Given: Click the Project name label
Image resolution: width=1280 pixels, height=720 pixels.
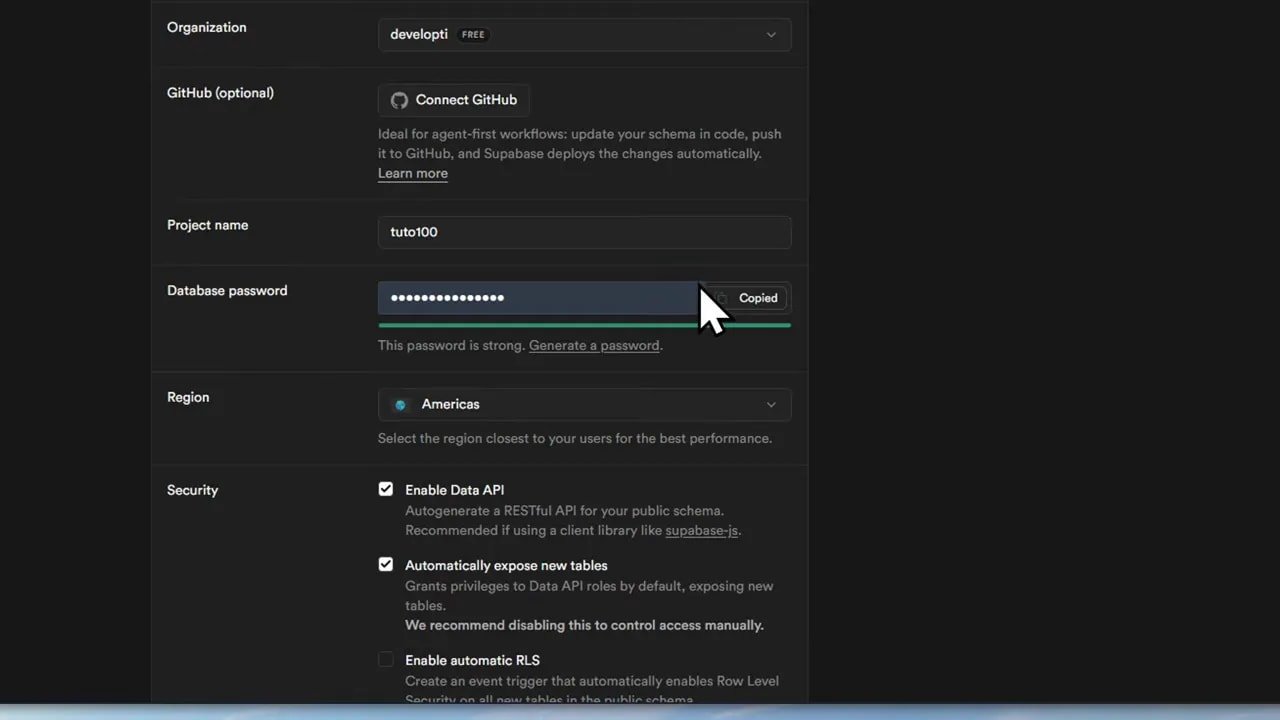Looking at the screenshot, I should pos(207,225).
